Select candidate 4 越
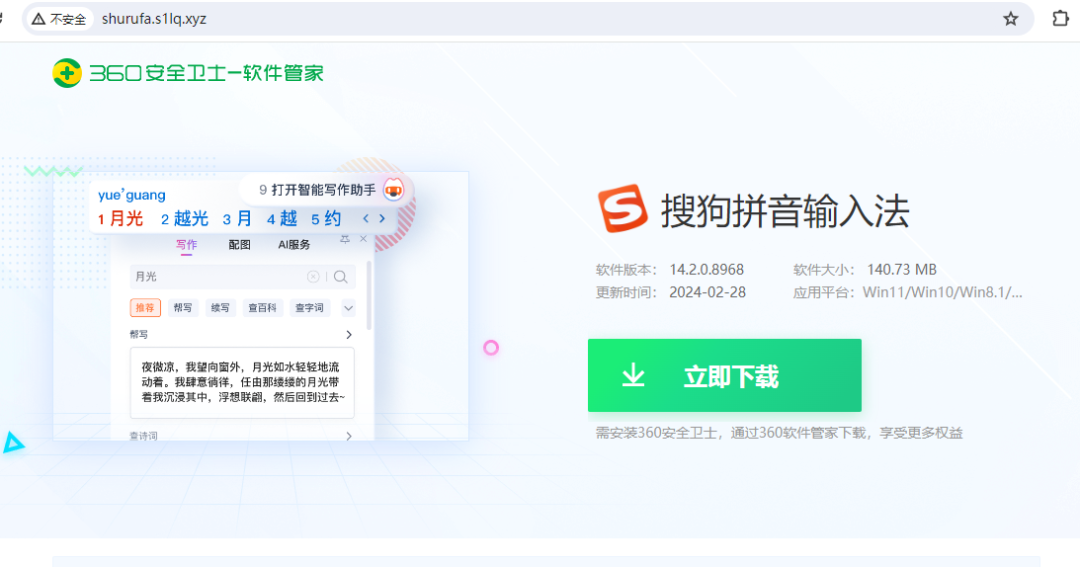Viewport: 1080px width, 567px height. point(282,219)
